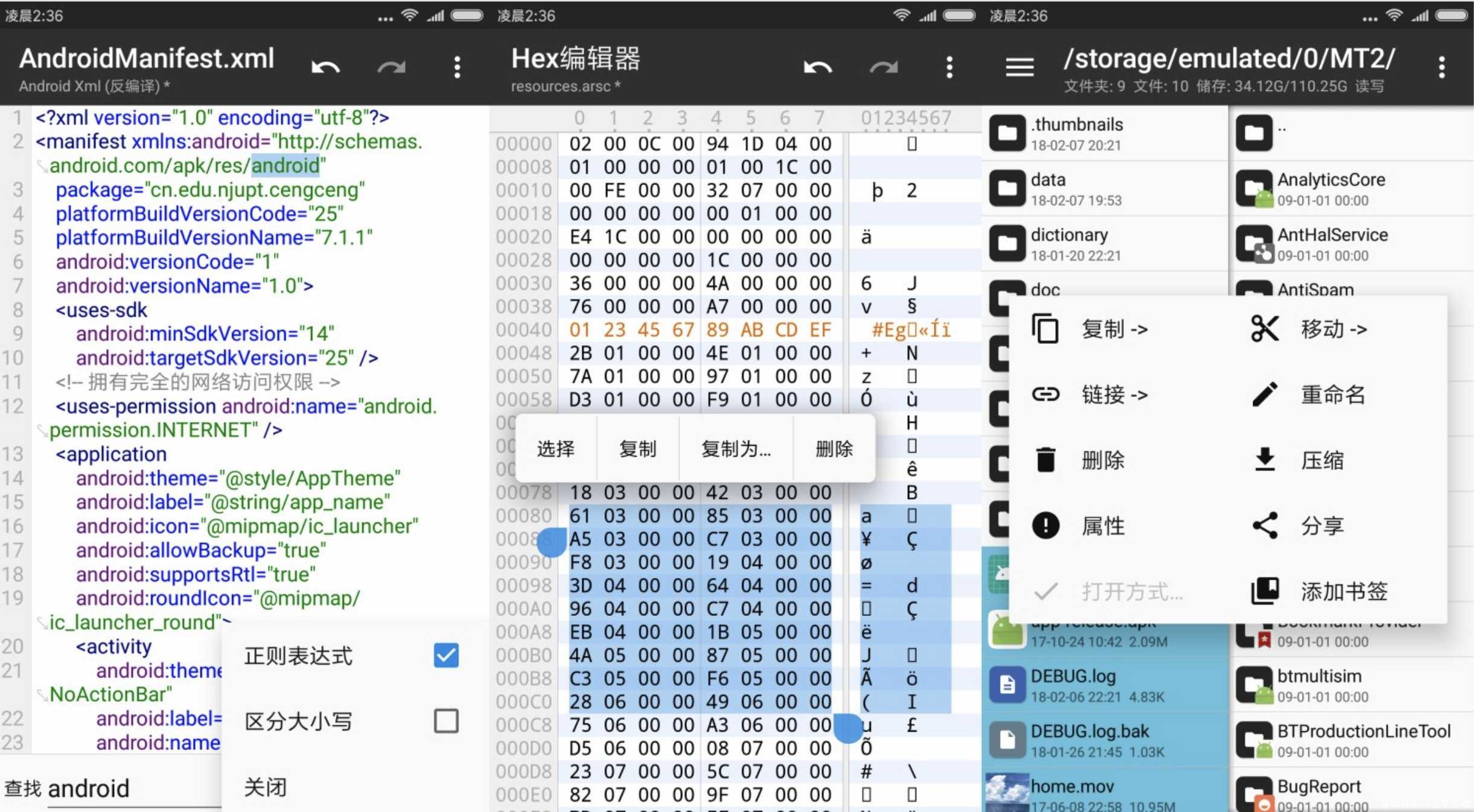Click the 查找 search field containing android
This screenshot has width=1474, height=812.
click(134, 788)
